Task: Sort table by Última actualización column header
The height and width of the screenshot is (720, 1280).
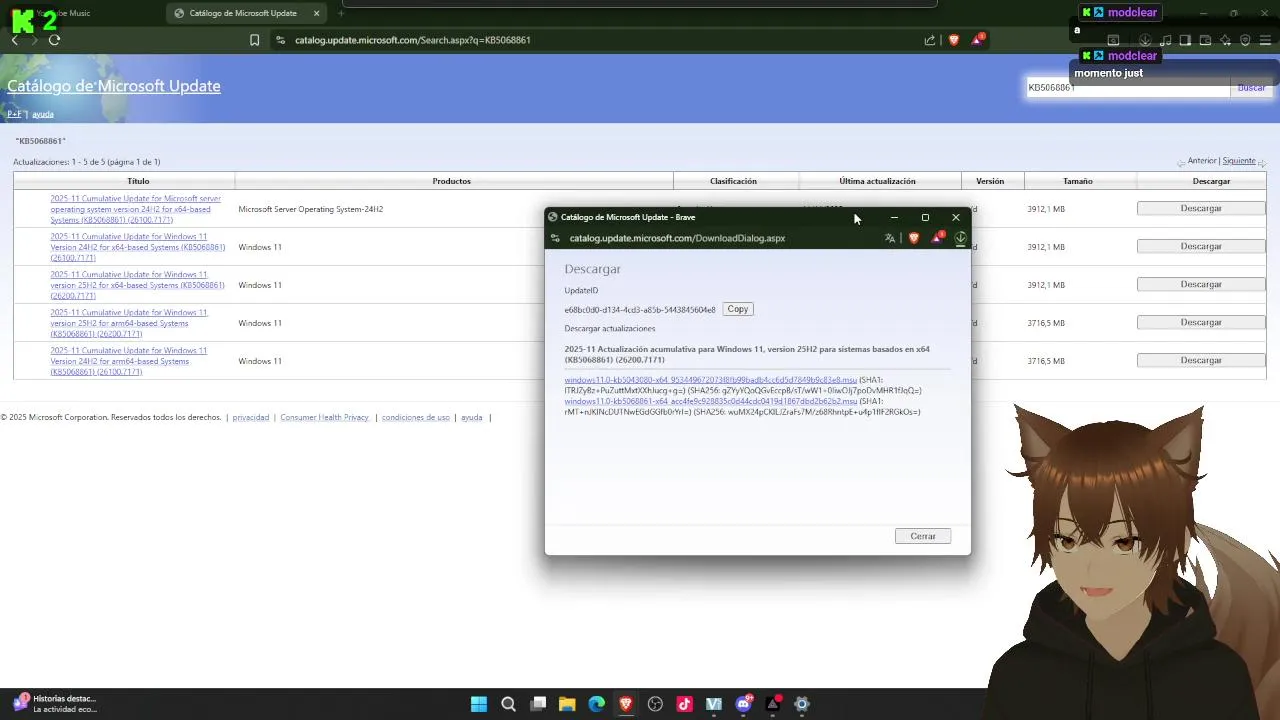Action: (877, 181)
